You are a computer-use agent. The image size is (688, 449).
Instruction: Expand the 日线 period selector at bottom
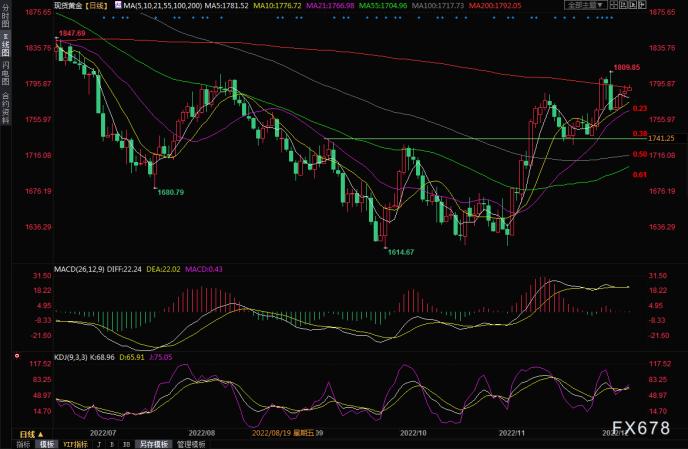point(32,434)
